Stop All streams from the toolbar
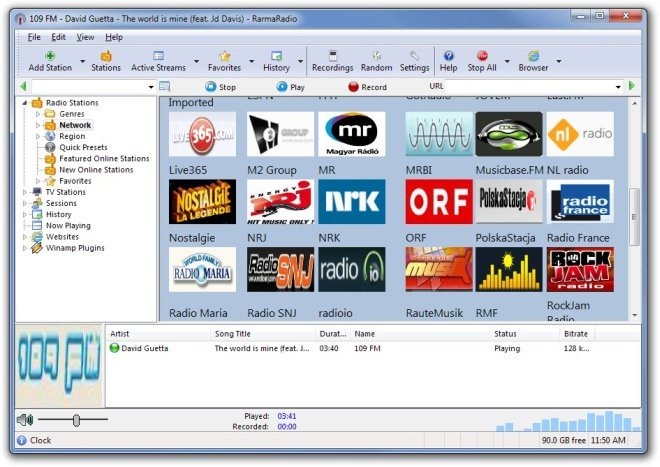The image size is (660, 467). coord(482,61)
